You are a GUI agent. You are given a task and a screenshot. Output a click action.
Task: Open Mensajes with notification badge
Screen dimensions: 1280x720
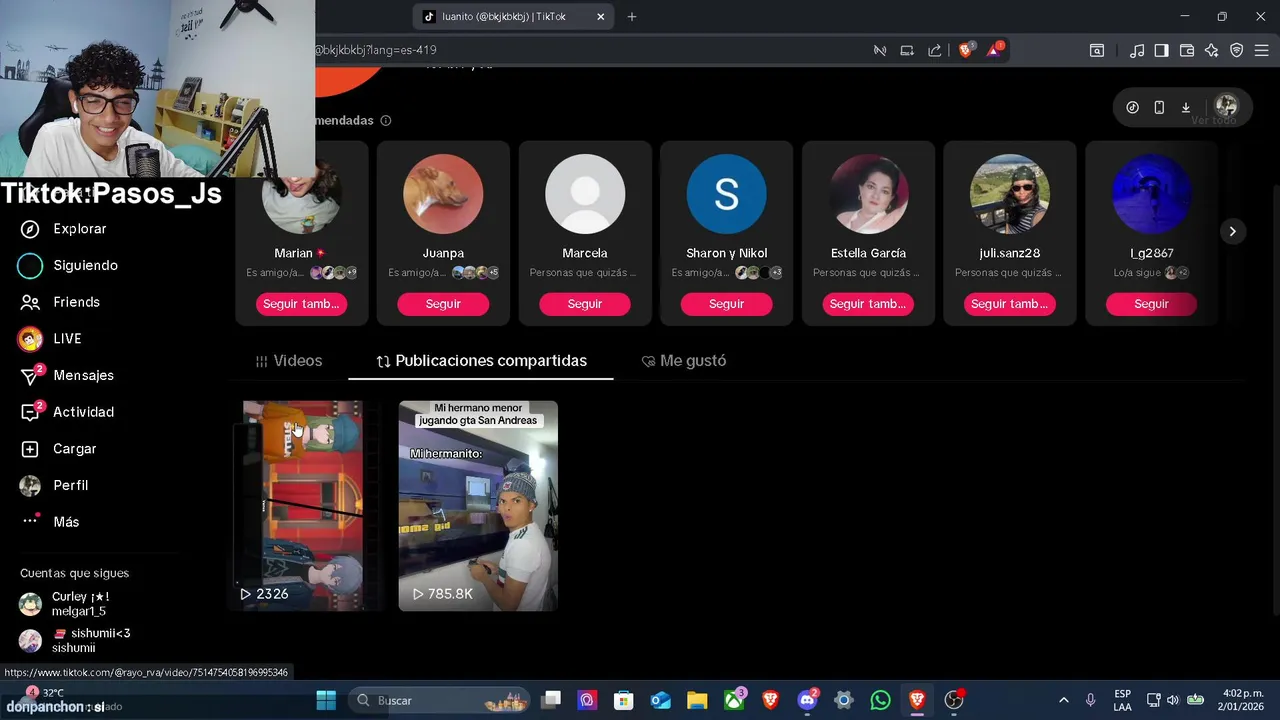pos(68,375)
